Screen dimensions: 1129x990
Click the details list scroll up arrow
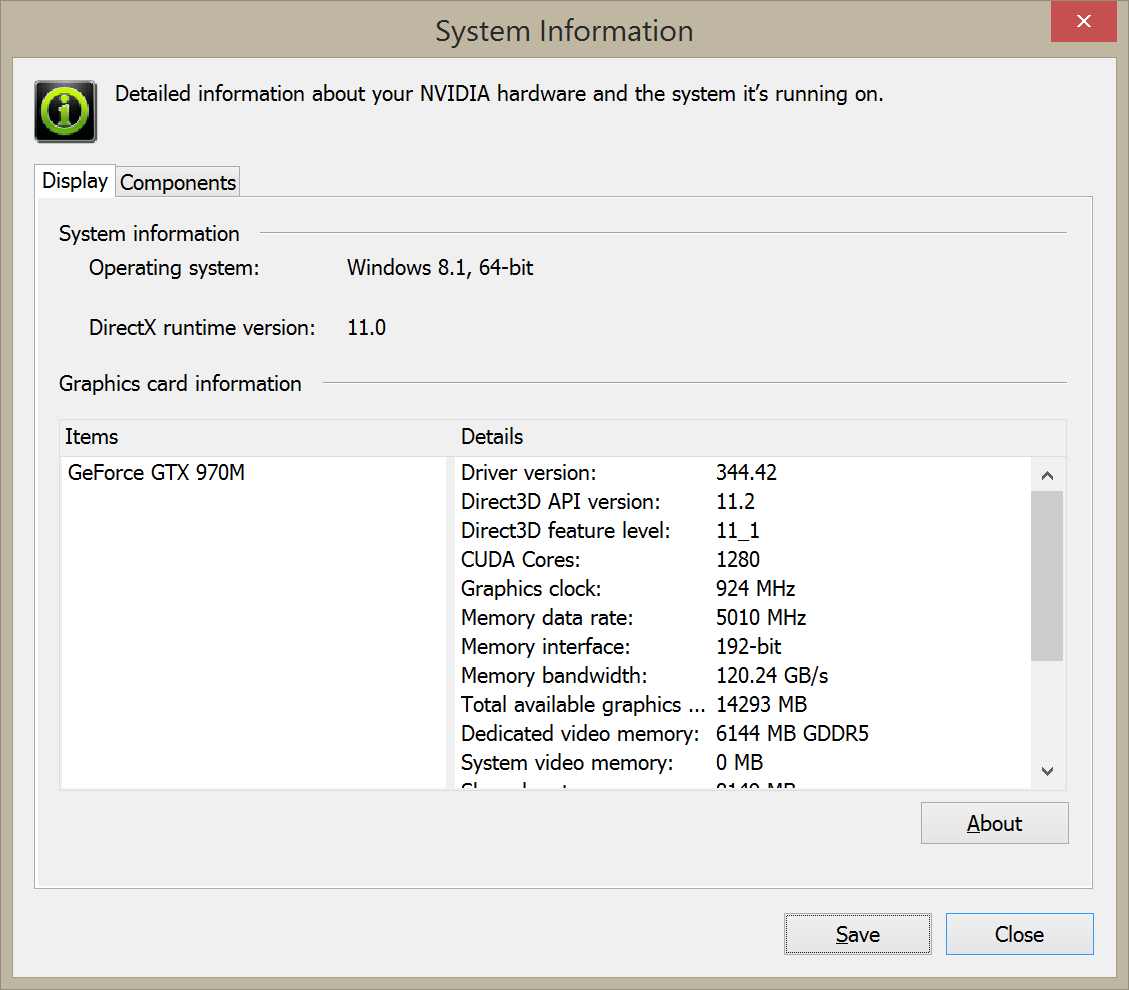click(x=1047, y=475)
